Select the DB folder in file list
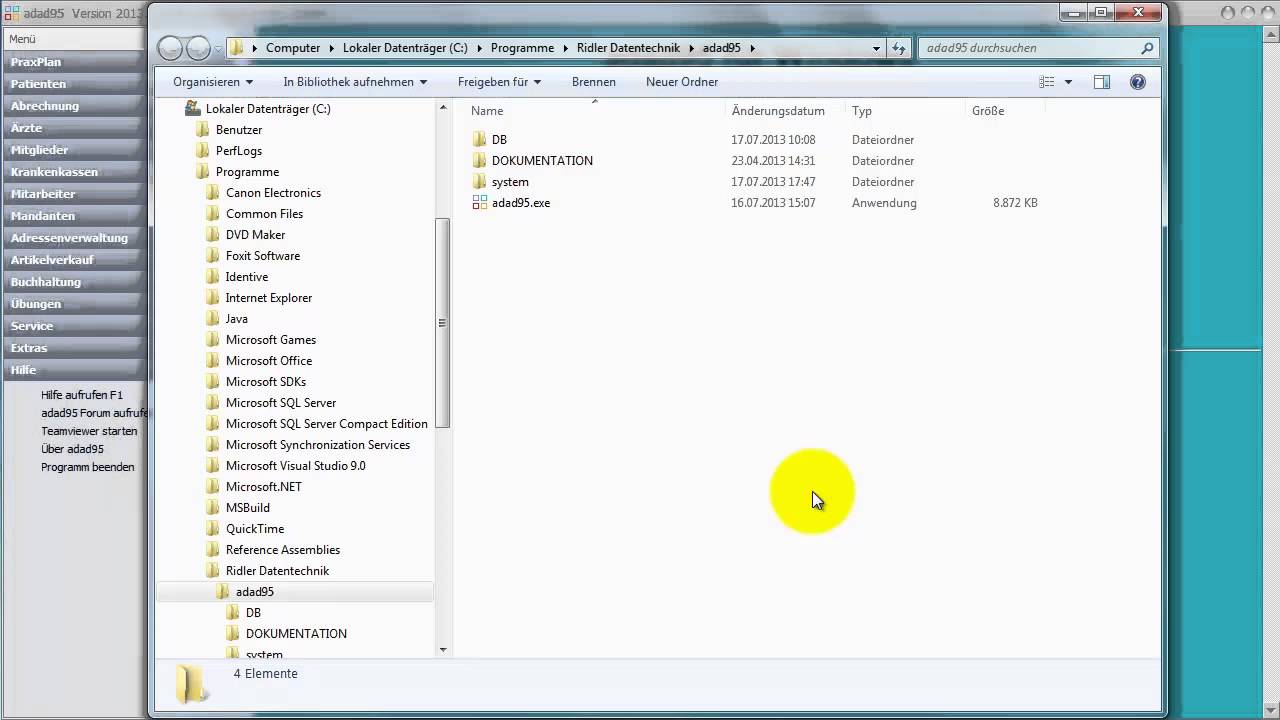 click(x=499, y=140)
